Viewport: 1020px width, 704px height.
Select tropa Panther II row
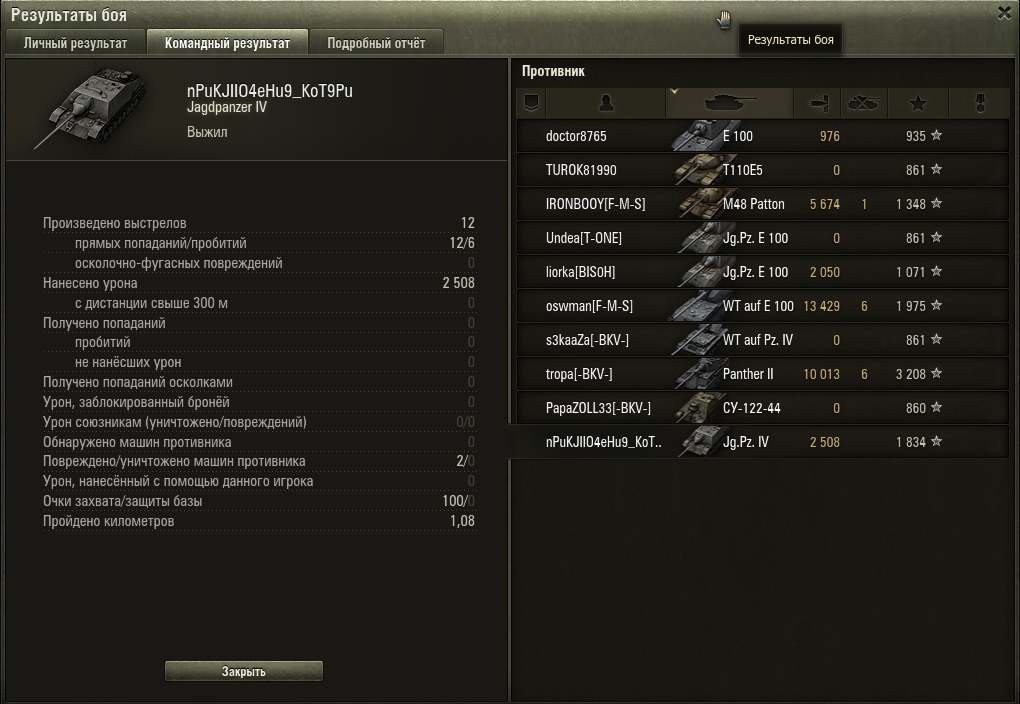762,374
